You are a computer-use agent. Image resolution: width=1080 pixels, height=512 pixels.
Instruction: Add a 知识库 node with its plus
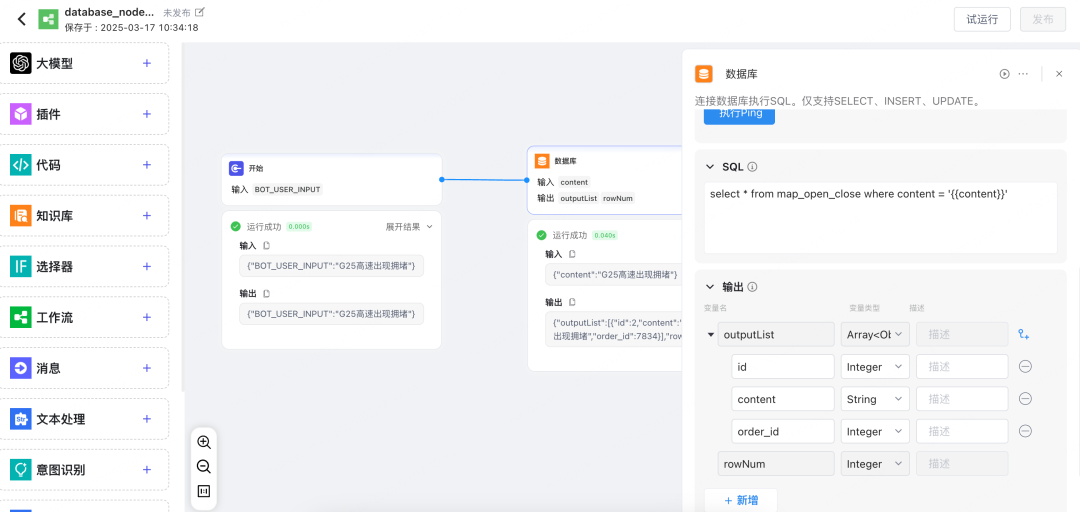[x=147, y=216]
